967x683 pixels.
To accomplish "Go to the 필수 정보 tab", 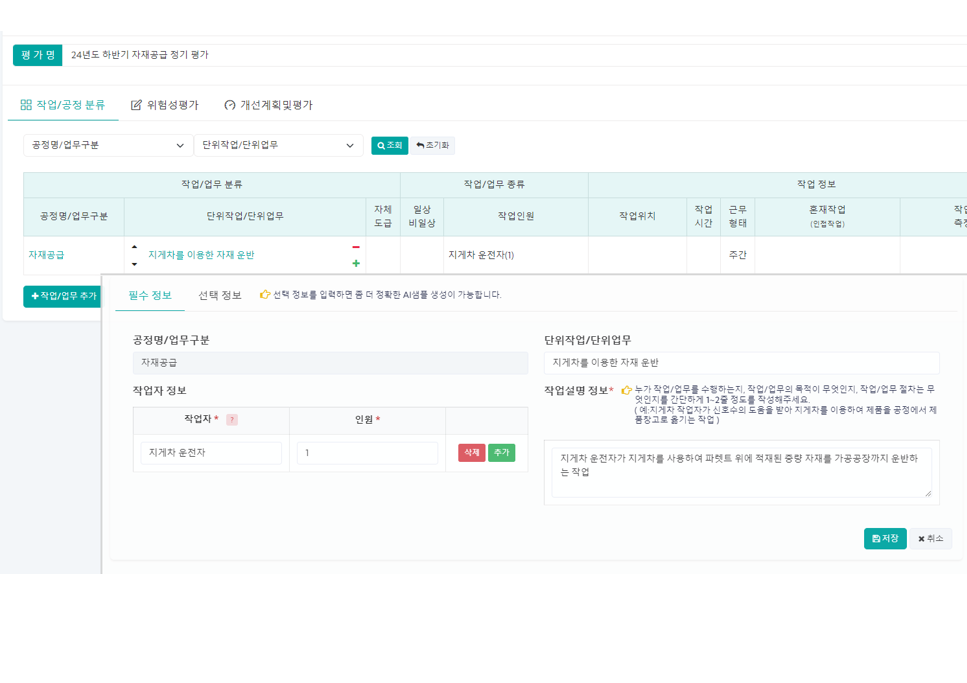I will [x=150, y=295].
